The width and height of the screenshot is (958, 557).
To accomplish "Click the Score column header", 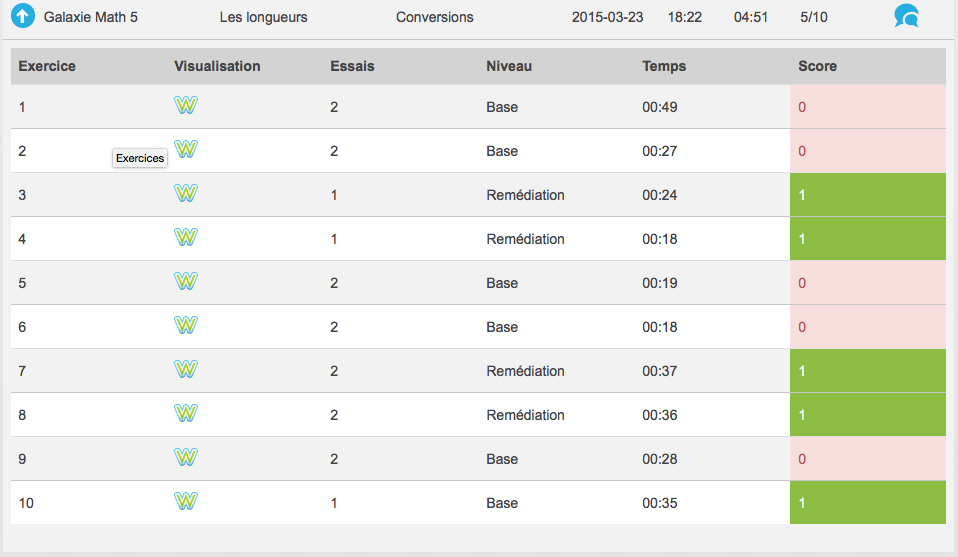I will click(x=817, y=66).
